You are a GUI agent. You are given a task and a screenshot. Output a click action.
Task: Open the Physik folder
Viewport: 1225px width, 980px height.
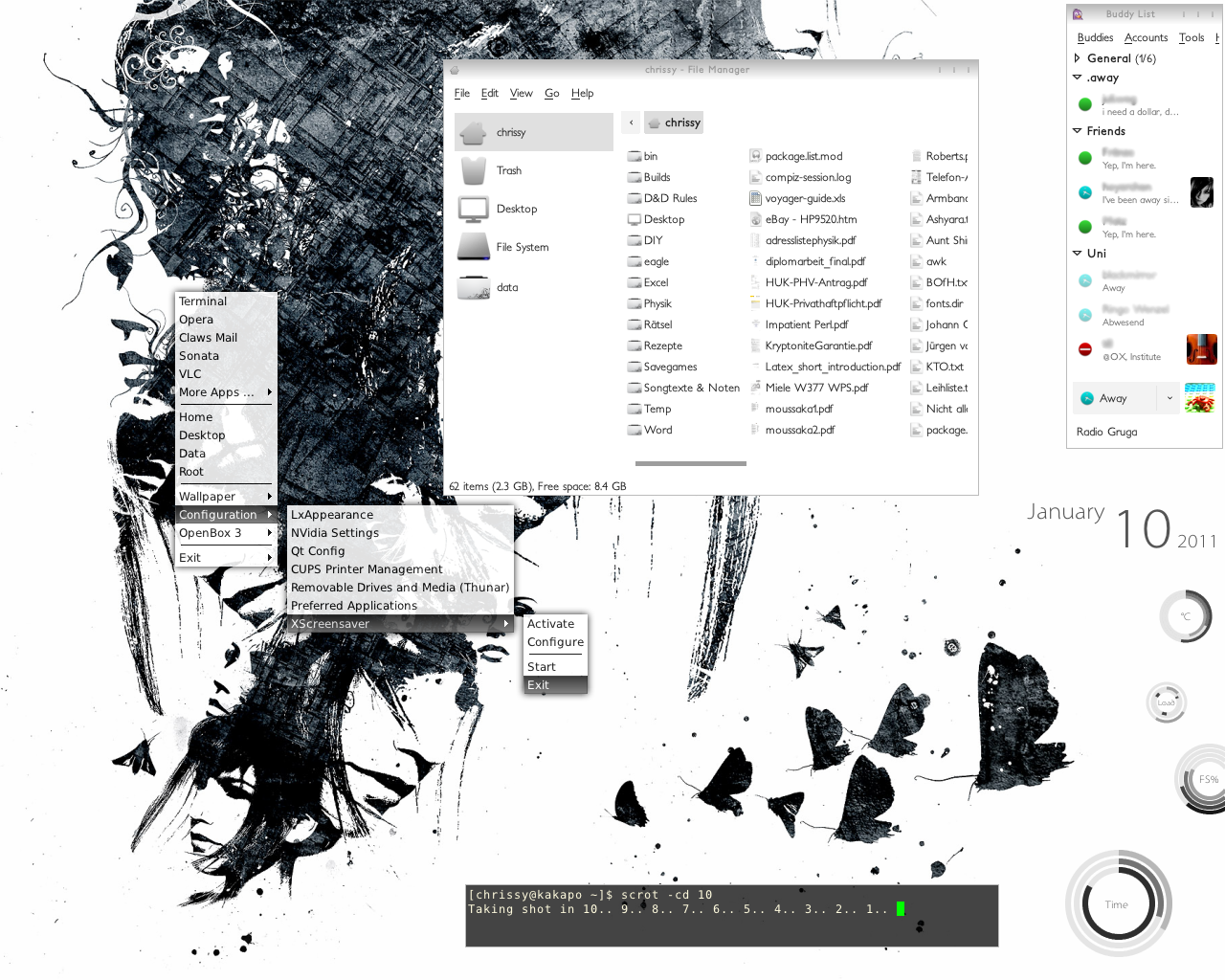tap(650, 303)
